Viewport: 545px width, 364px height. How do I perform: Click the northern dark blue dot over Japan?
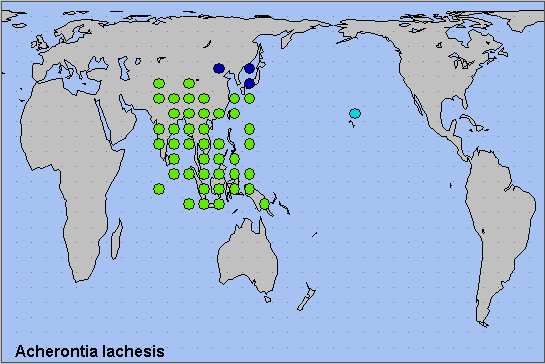click(x=249, y=68)
